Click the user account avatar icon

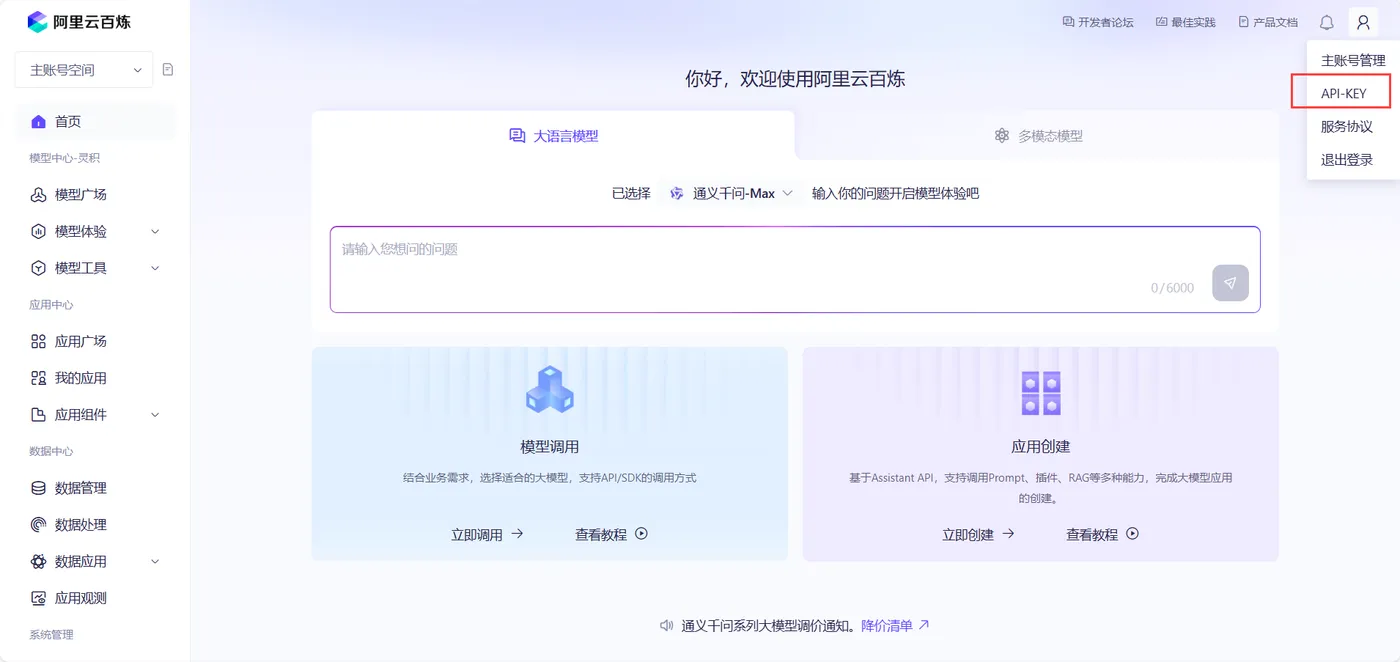[1363, 22]
